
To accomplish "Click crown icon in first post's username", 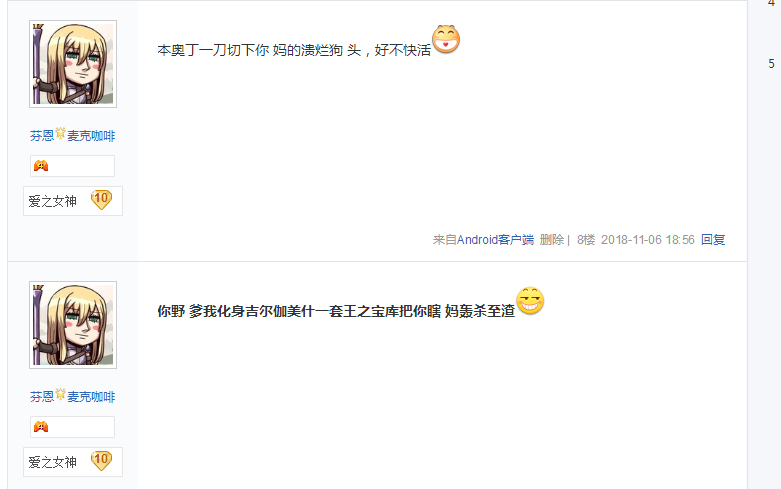I will 60,133.
